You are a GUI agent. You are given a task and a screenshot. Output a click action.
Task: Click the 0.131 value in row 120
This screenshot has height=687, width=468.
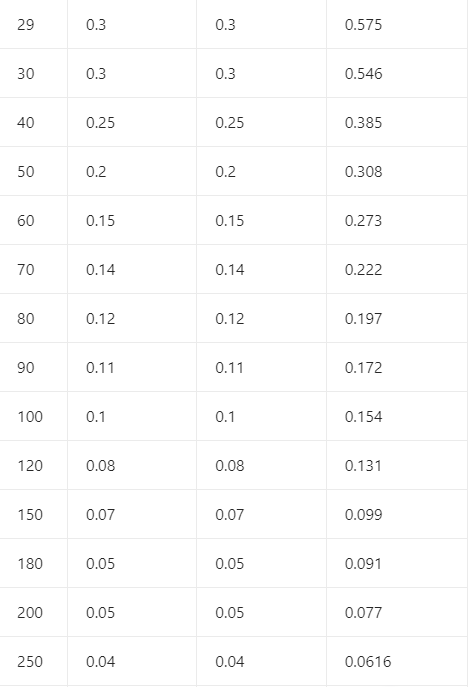397,465
